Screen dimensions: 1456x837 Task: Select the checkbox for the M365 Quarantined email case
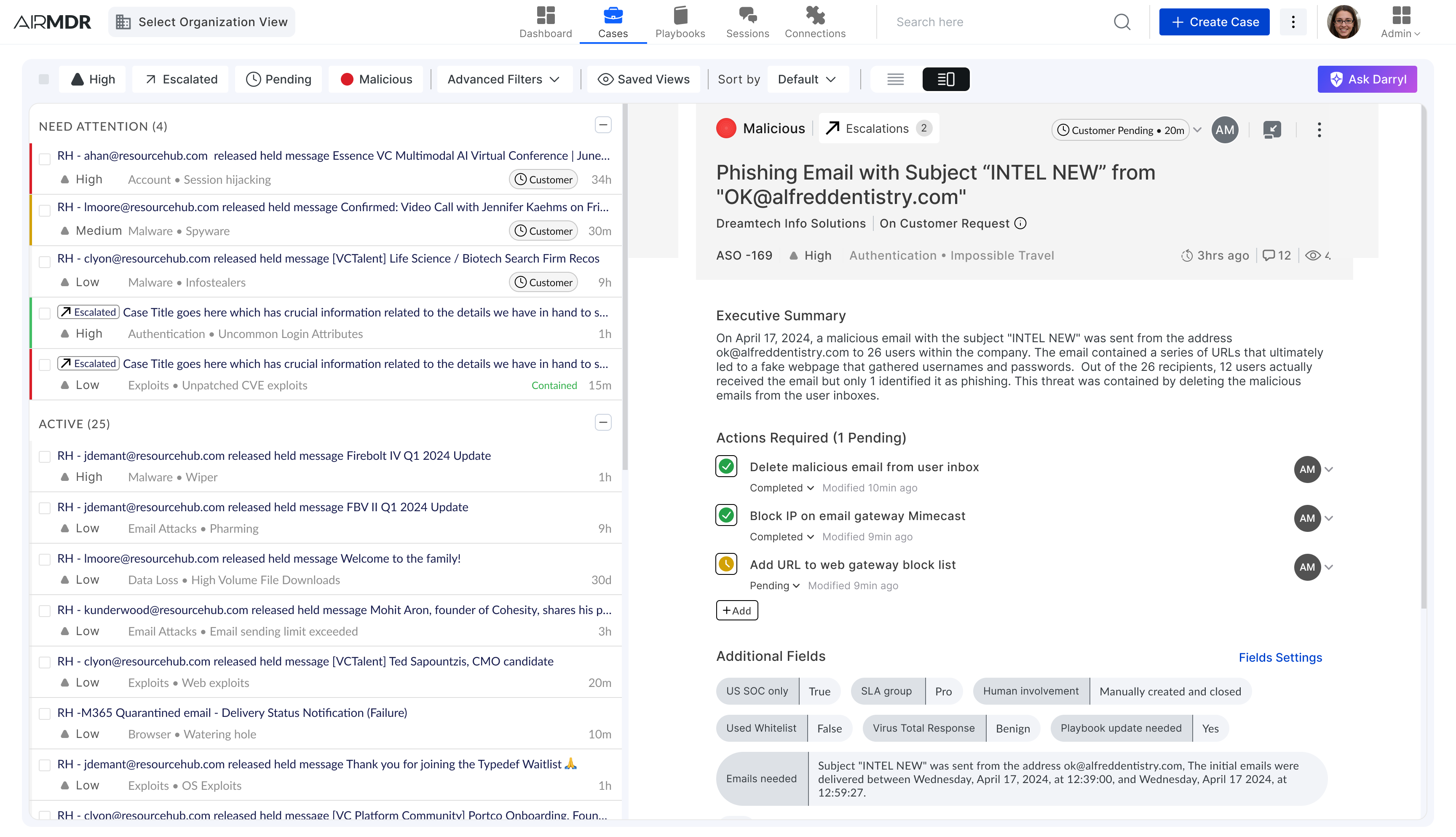click(44, 714)
